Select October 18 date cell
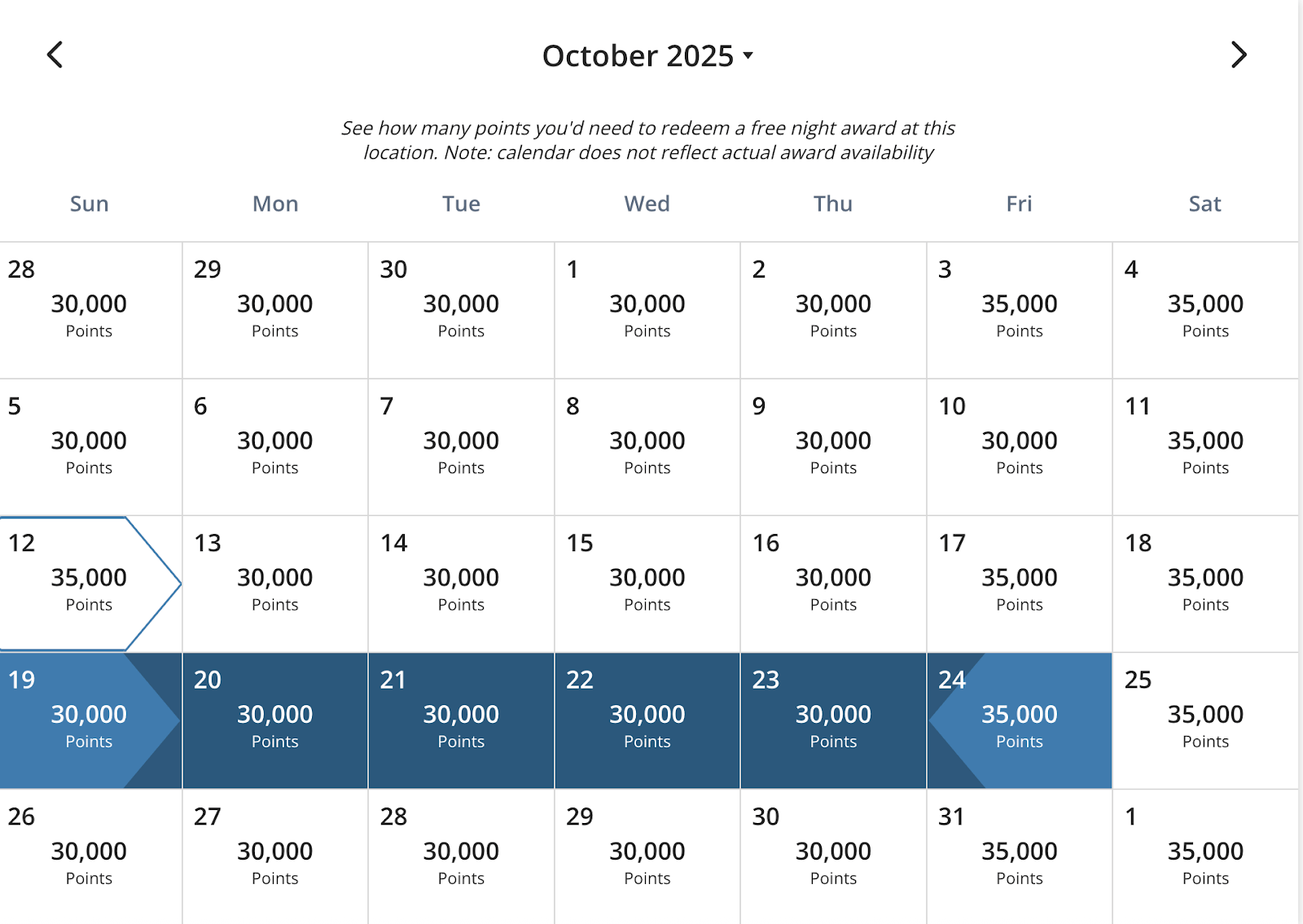Screen dimensions: 1303x924 click(x=1204, y=584)
